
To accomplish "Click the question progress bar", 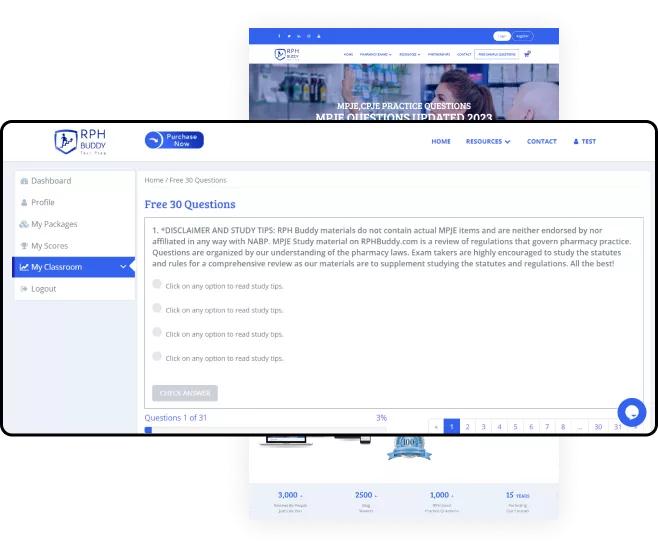I will coord(265,430).
